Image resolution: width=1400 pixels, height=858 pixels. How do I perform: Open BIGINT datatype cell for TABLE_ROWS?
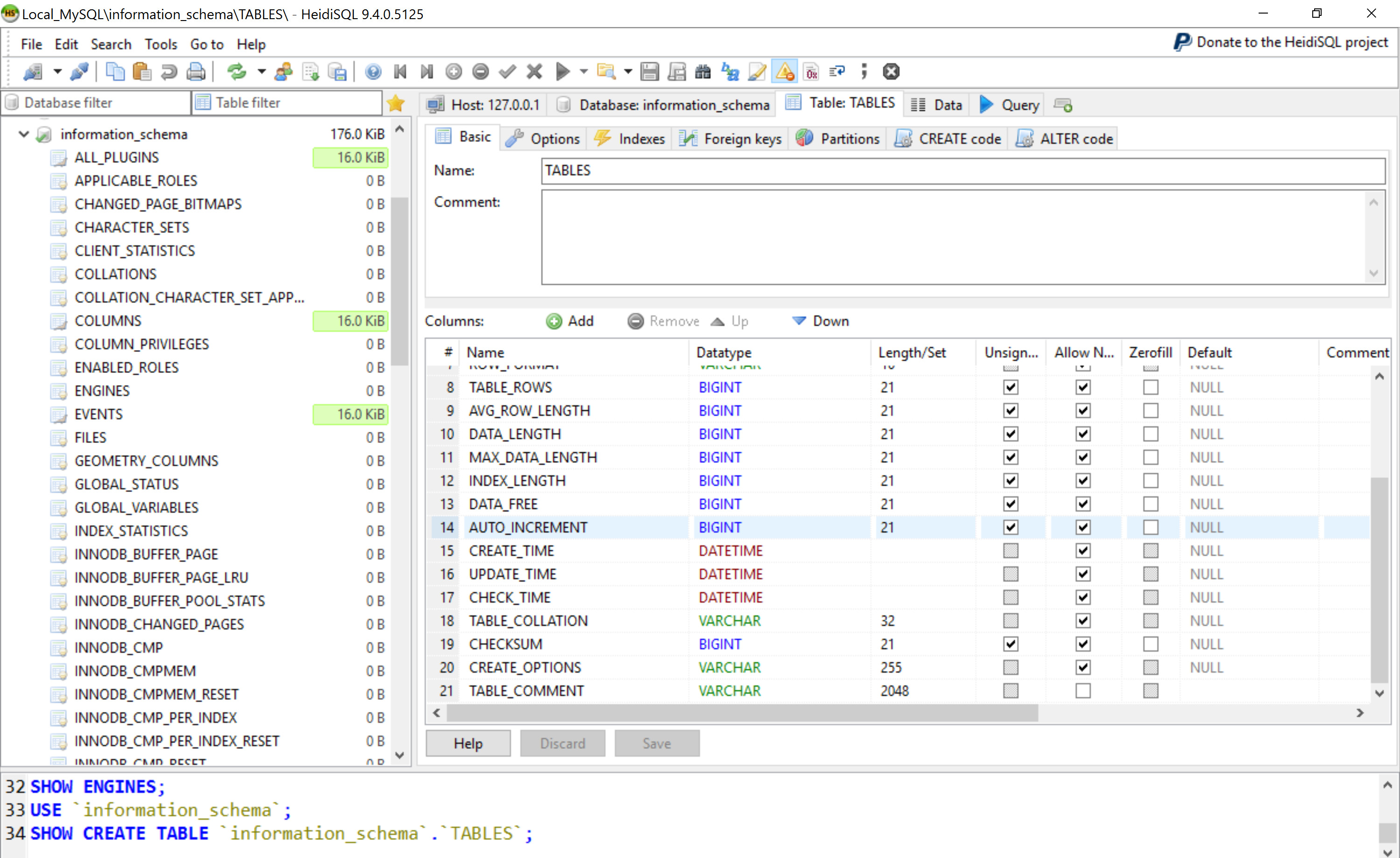click(780, 387)
